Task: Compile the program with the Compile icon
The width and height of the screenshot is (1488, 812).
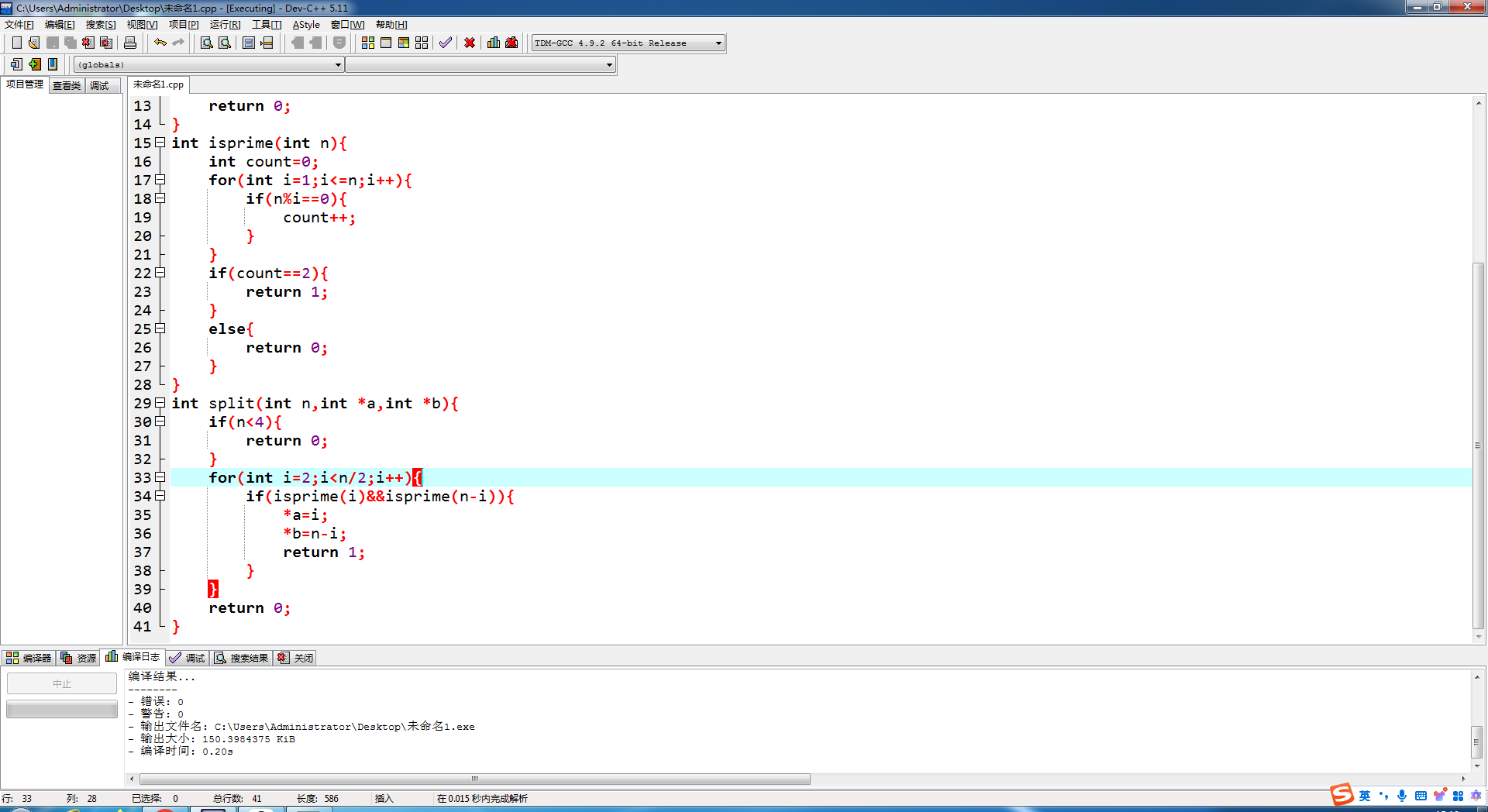Action: (x=368, y=43)
